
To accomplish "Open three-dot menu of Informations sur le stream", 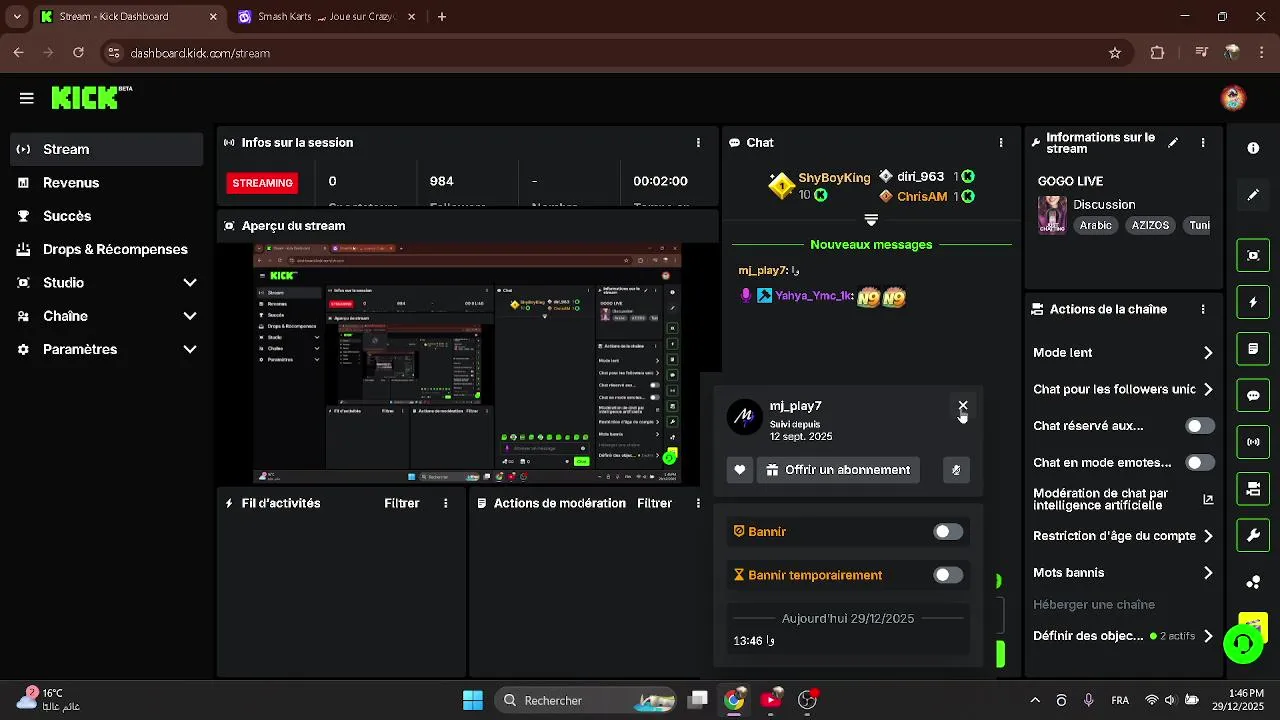I will (1203, 143).
